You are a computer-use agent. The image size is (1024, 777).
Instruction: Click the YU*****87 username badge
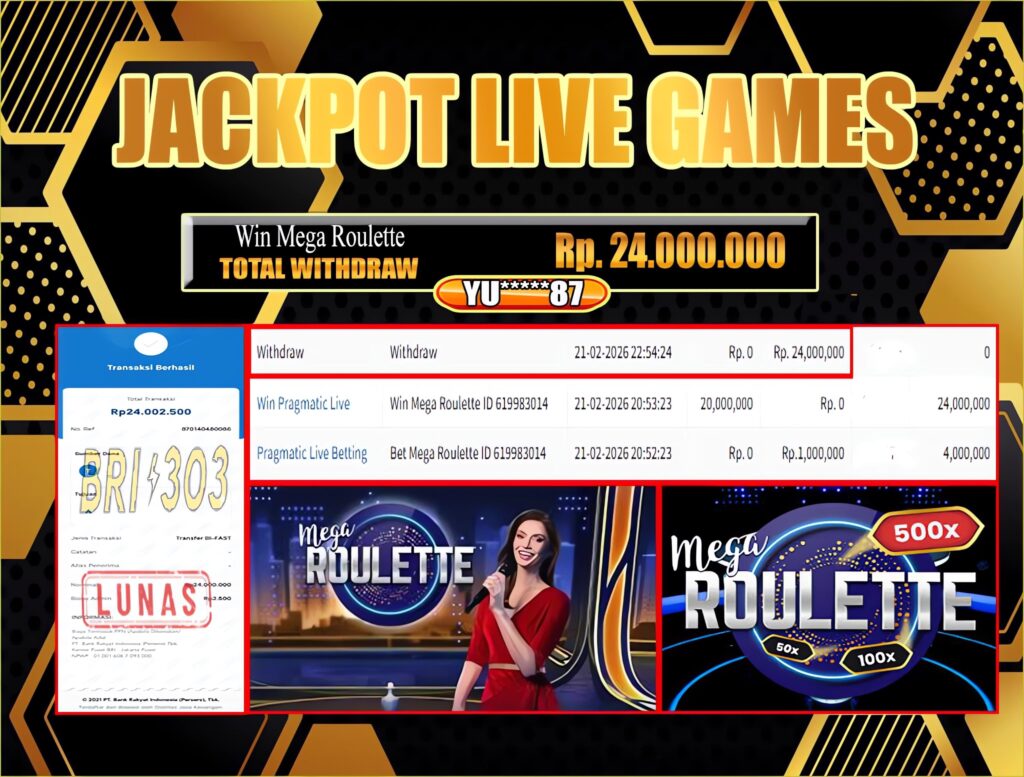click(521, 292)
